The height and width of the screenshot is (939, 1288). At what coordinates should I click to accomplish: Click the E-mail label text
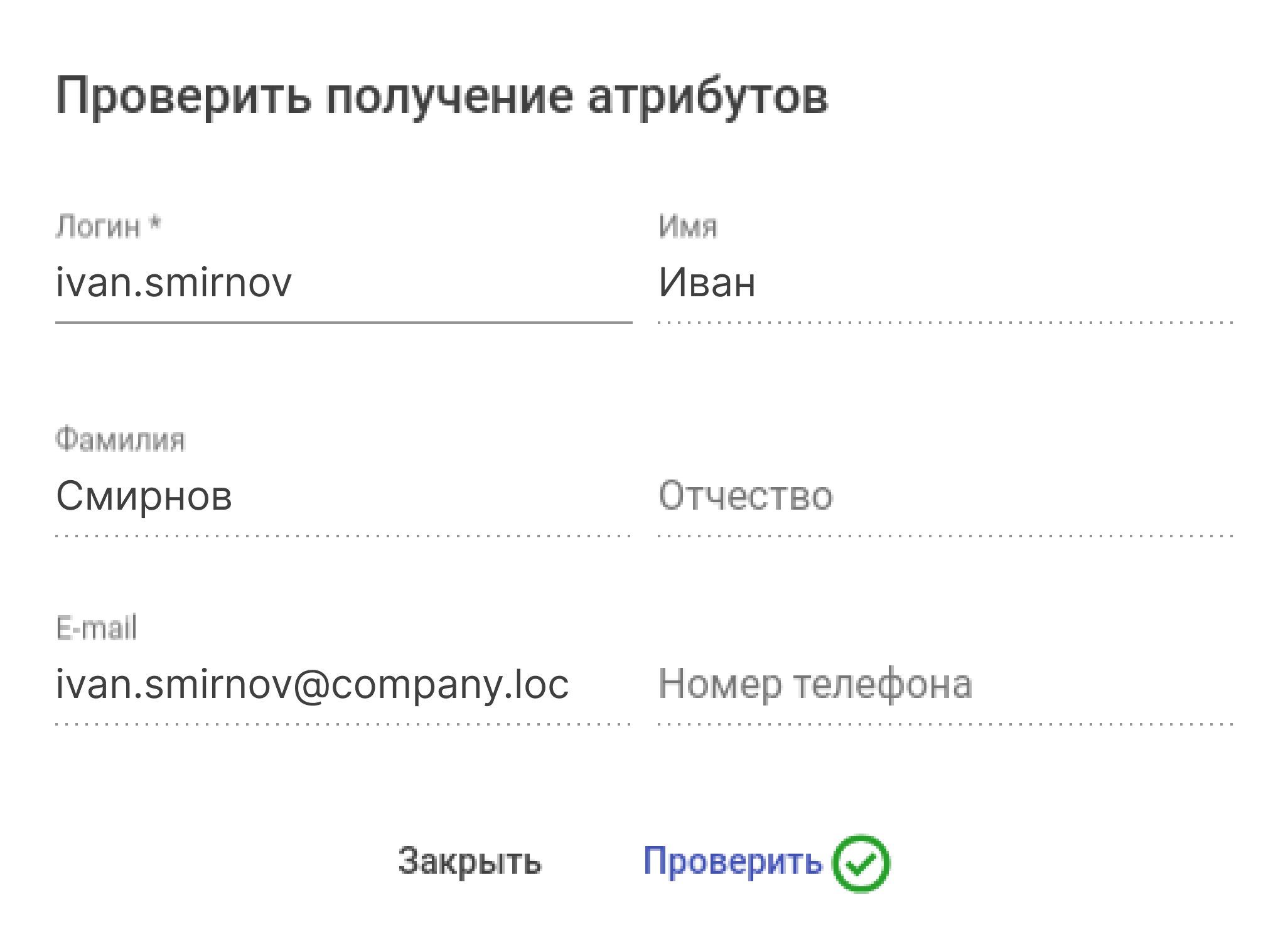(96, 628)
